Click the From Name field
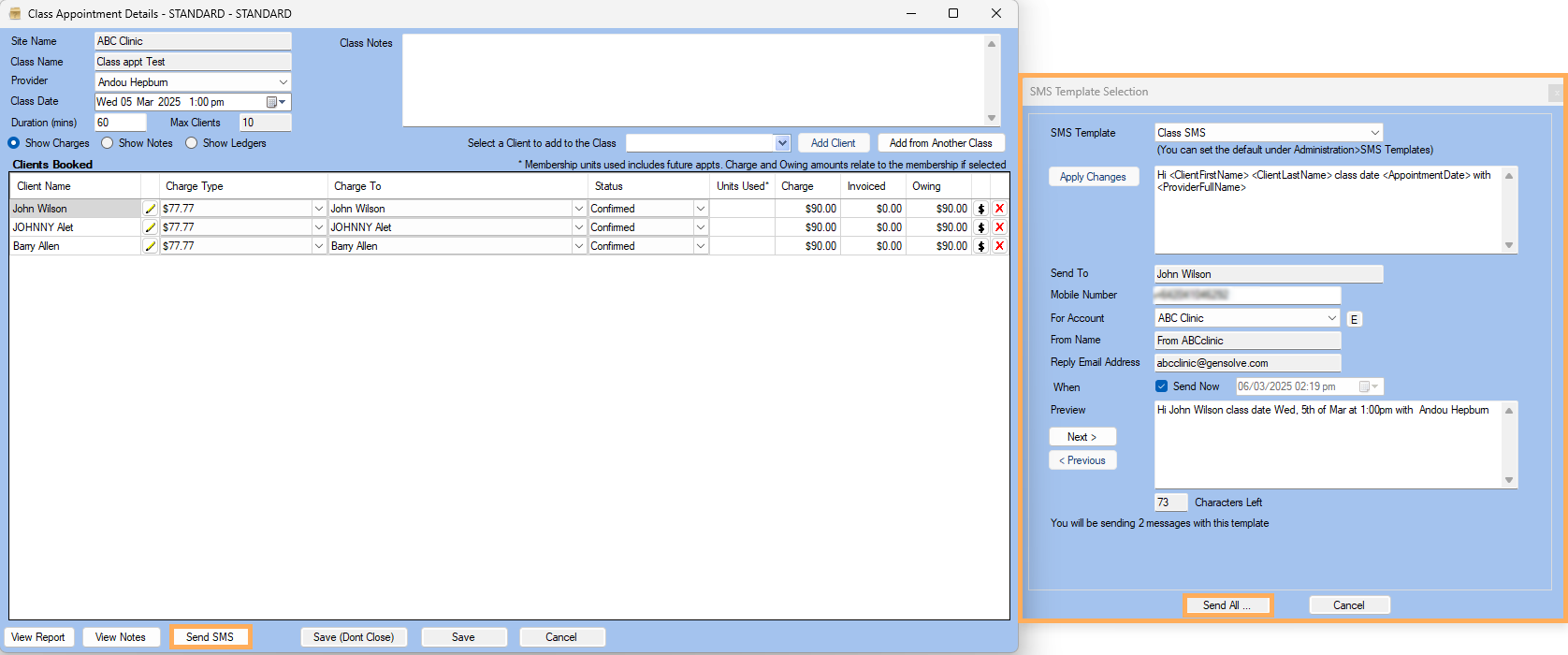Viewport: 1568px width, 655px height. pos(1247,341)
